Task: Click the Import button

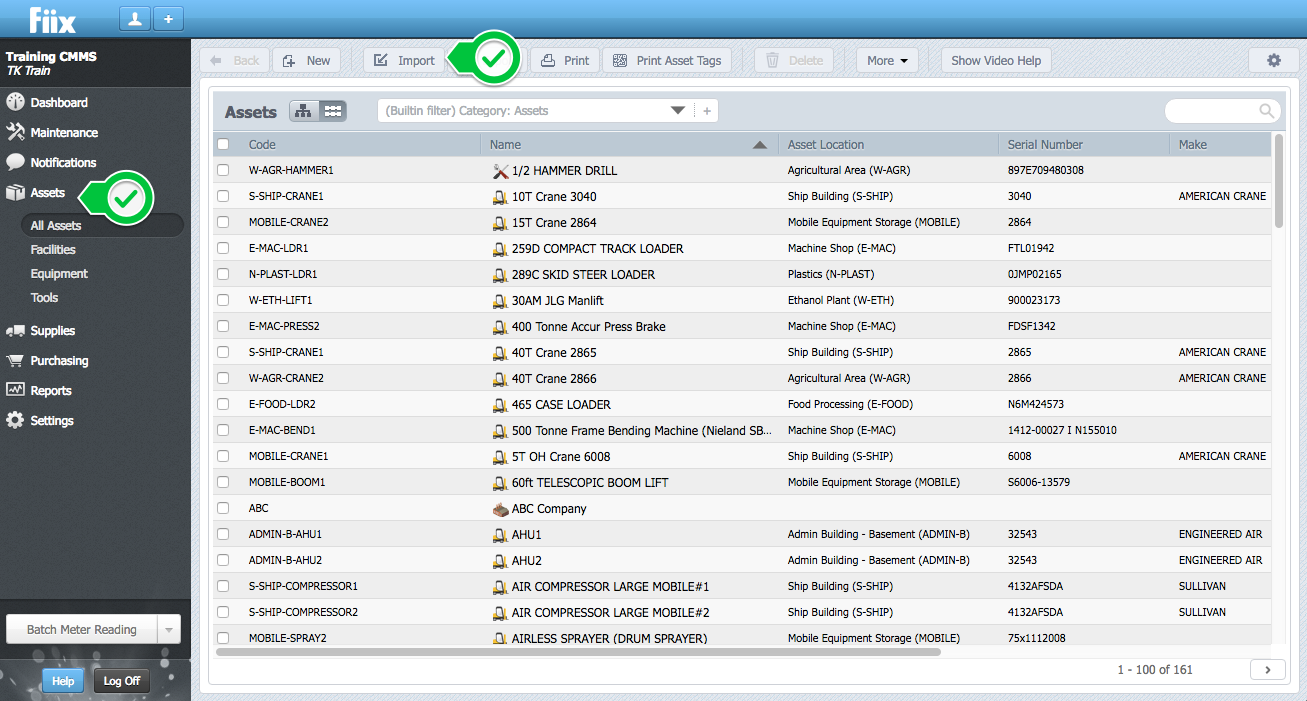Action: (404, 60)
